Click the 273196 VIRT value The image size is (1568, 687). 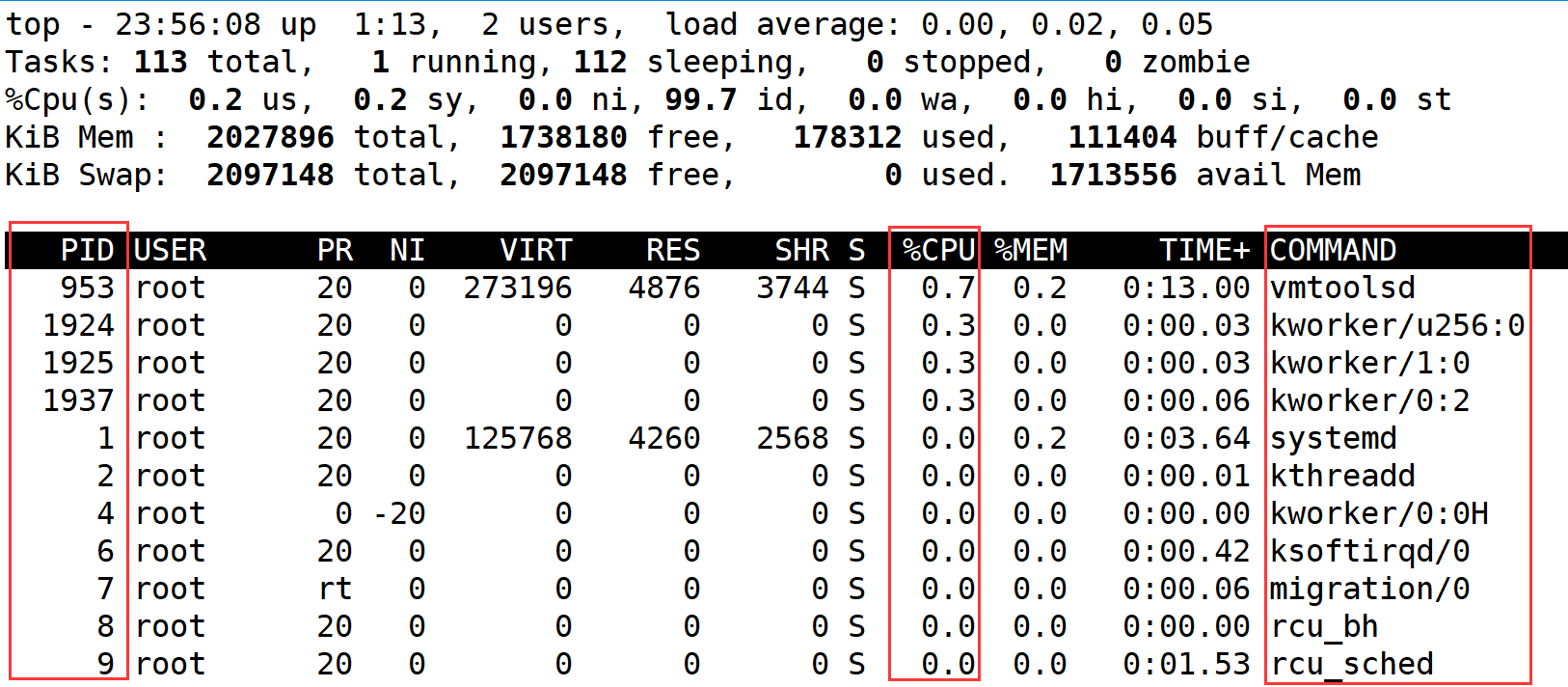click(518, 289)
